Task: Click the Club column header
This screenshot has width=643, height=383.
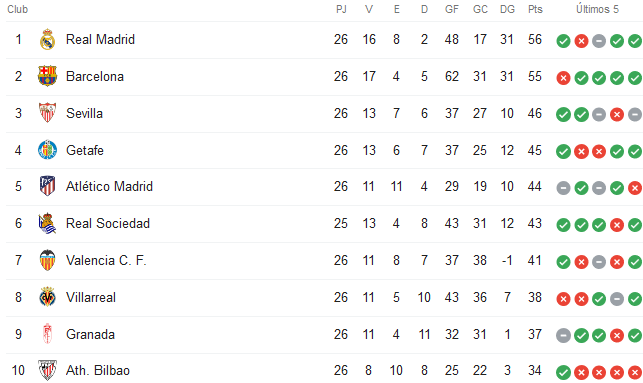Action: 18,9
